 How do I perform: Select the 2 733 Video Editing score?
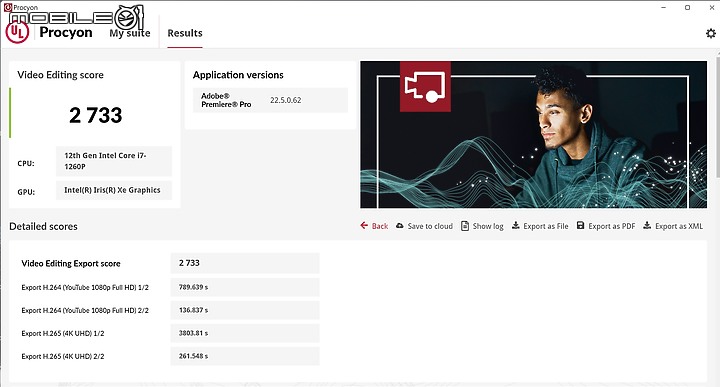pos(96,115)
